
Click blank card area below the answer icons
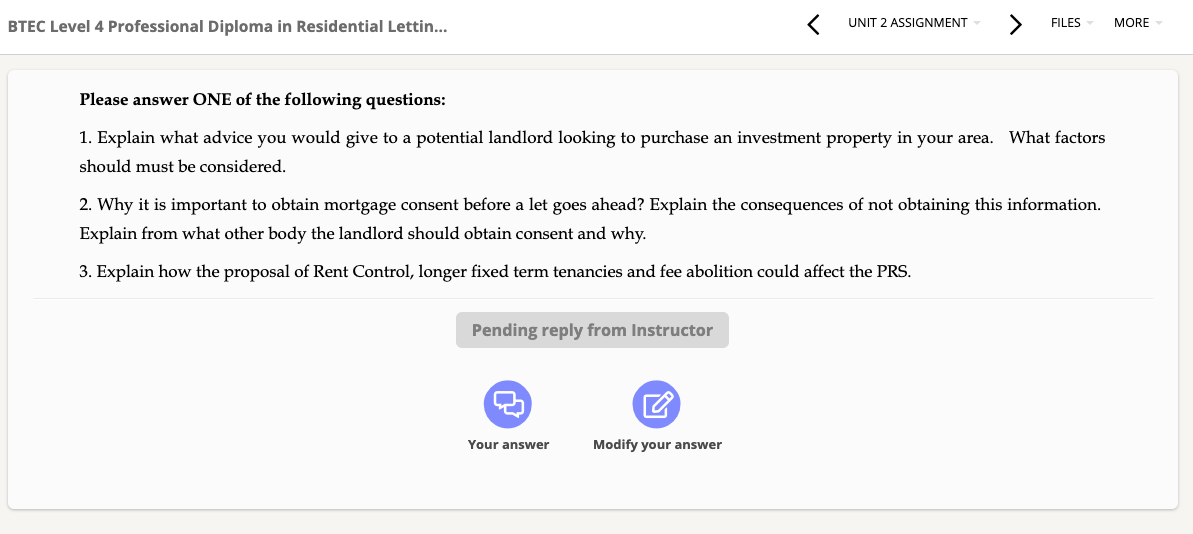(x=592, y=481)
